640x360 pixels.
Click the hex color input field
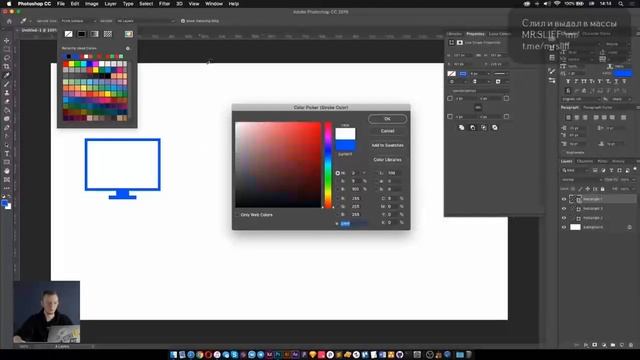coord(353,223)
